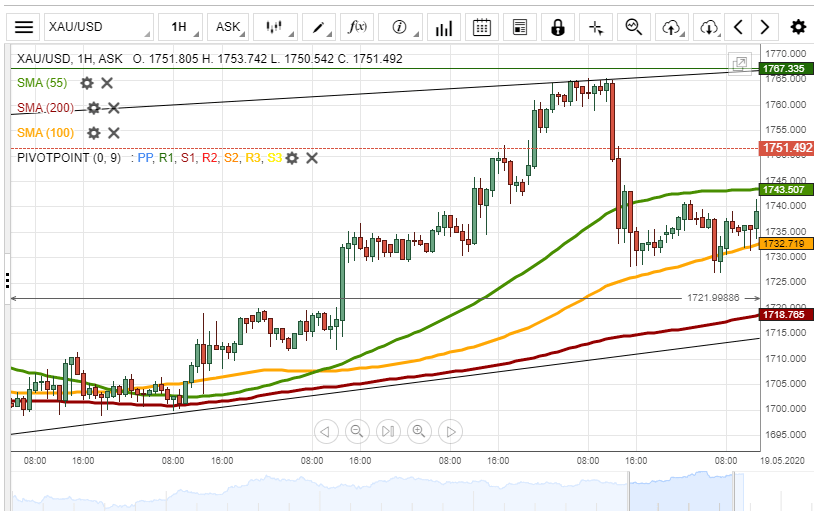823x520 pixels.
Task: Open the hamburger main menu
Action: pos(24,27)
